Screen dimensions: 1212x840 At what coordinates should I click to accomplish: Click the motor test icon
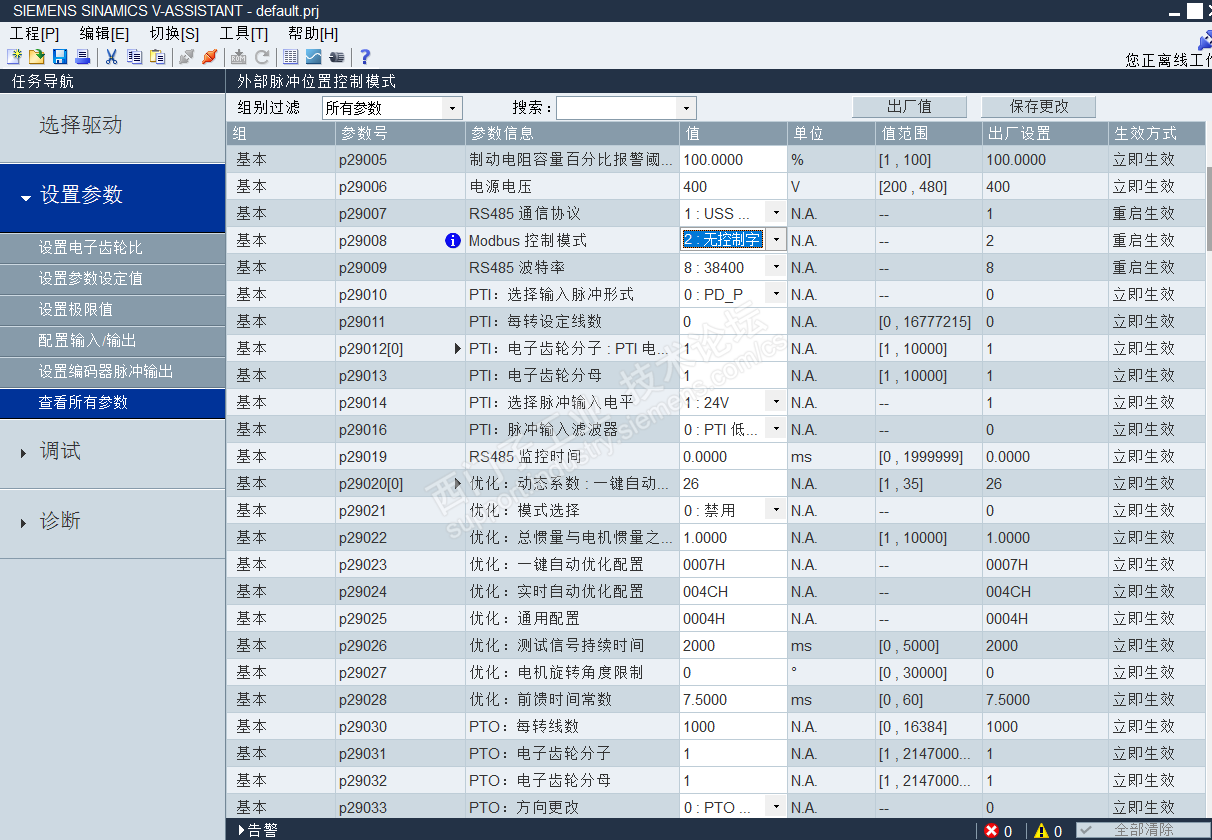click(x=337, y=57)
